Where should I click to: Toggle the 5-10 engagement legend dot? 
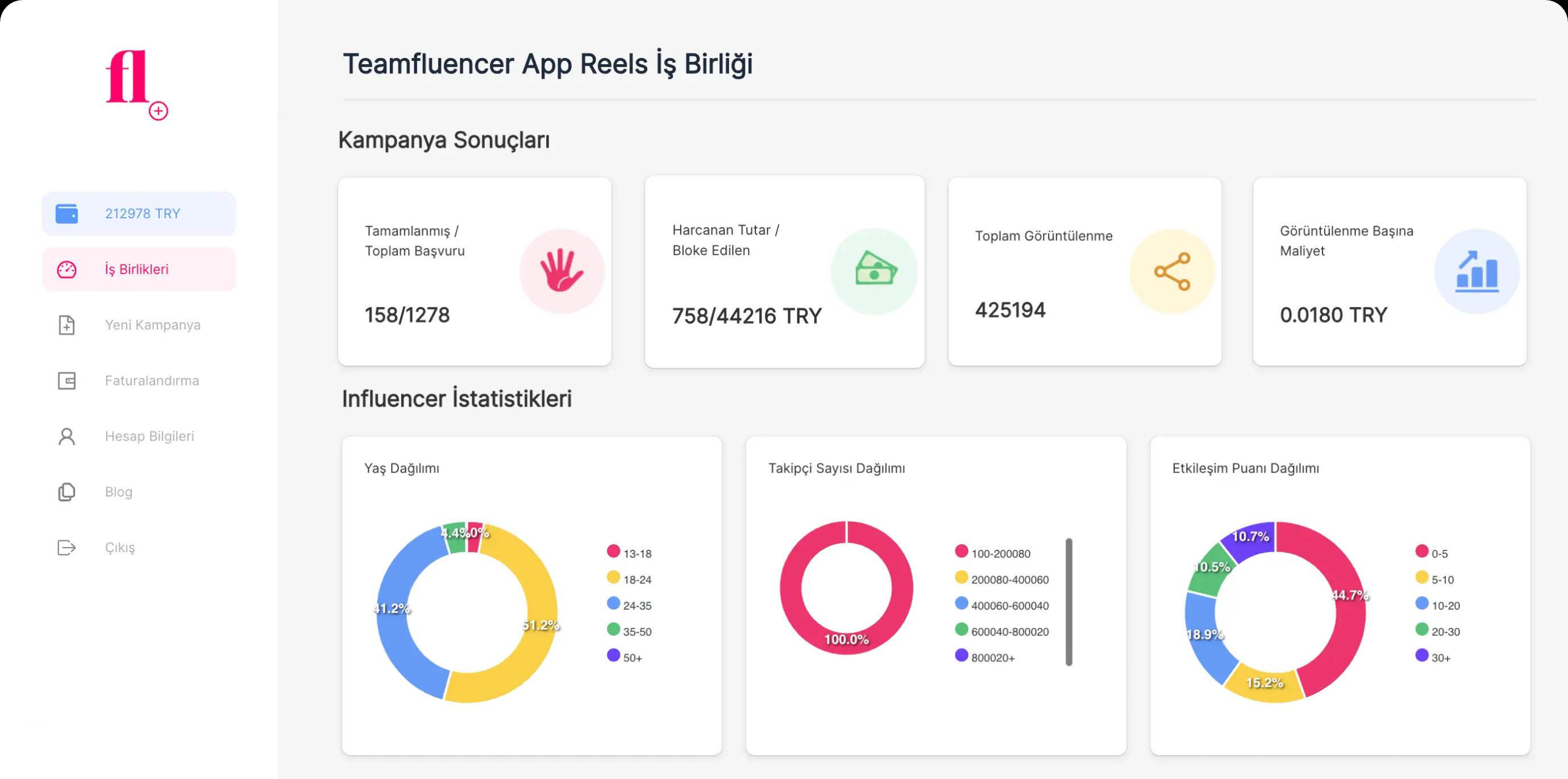coord(1422,577)
